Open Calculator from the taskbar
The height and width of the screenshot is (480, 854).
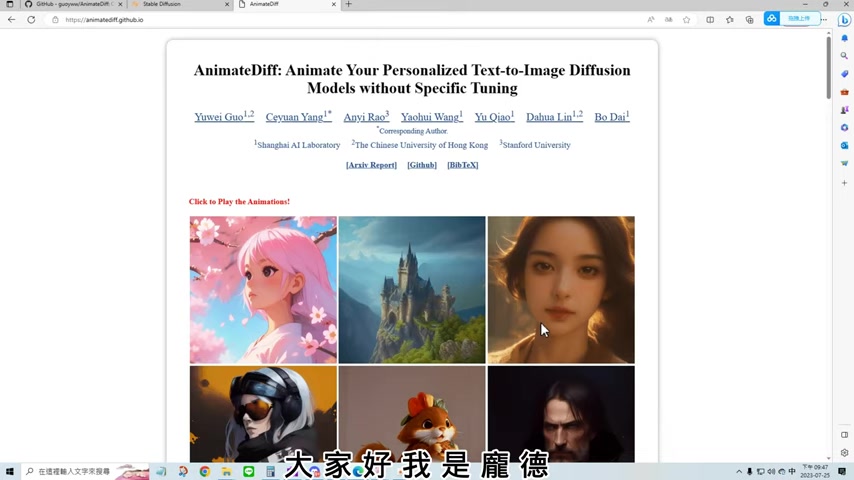pos(270,471)
